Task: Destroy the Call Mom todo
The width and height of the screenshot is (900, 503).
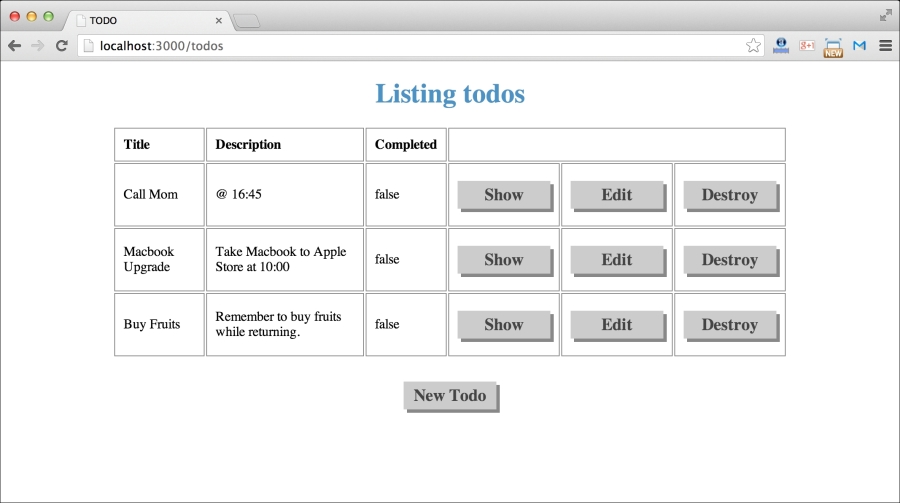Action: tap(730, 195)
